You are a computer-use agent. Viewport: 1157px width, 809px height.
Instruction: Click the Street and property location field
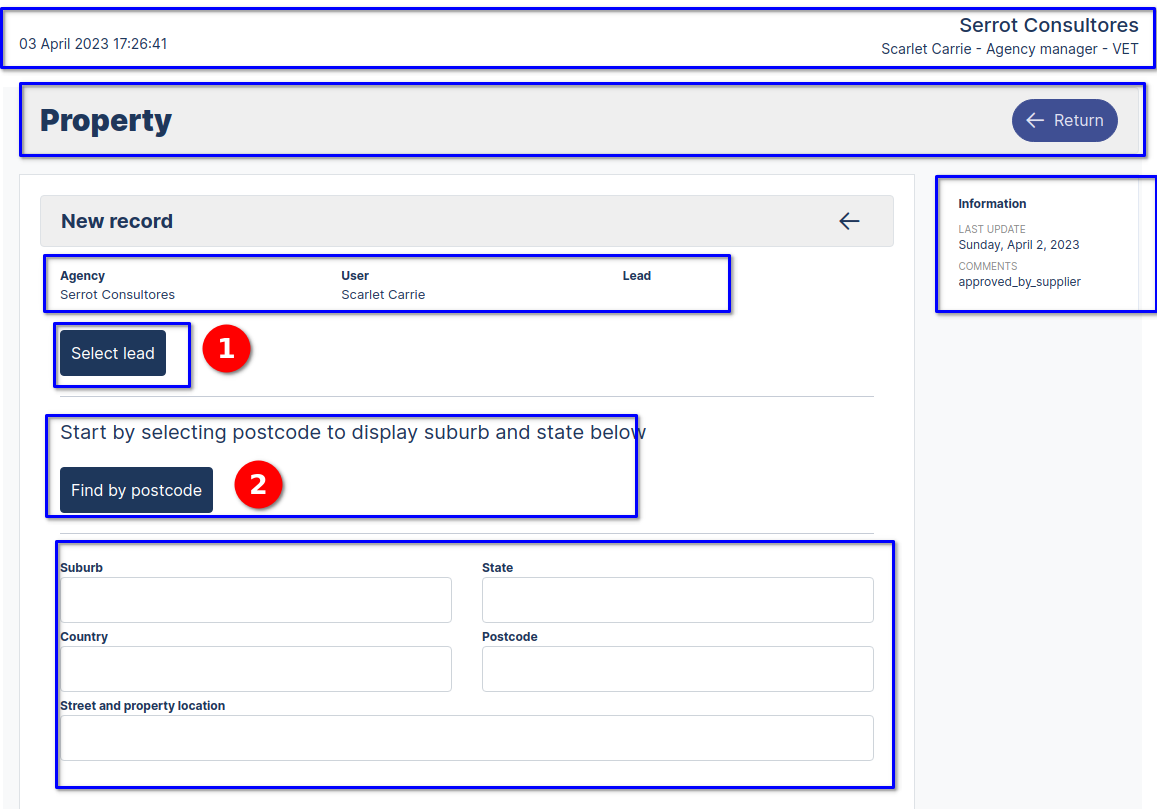coord(467,737)
